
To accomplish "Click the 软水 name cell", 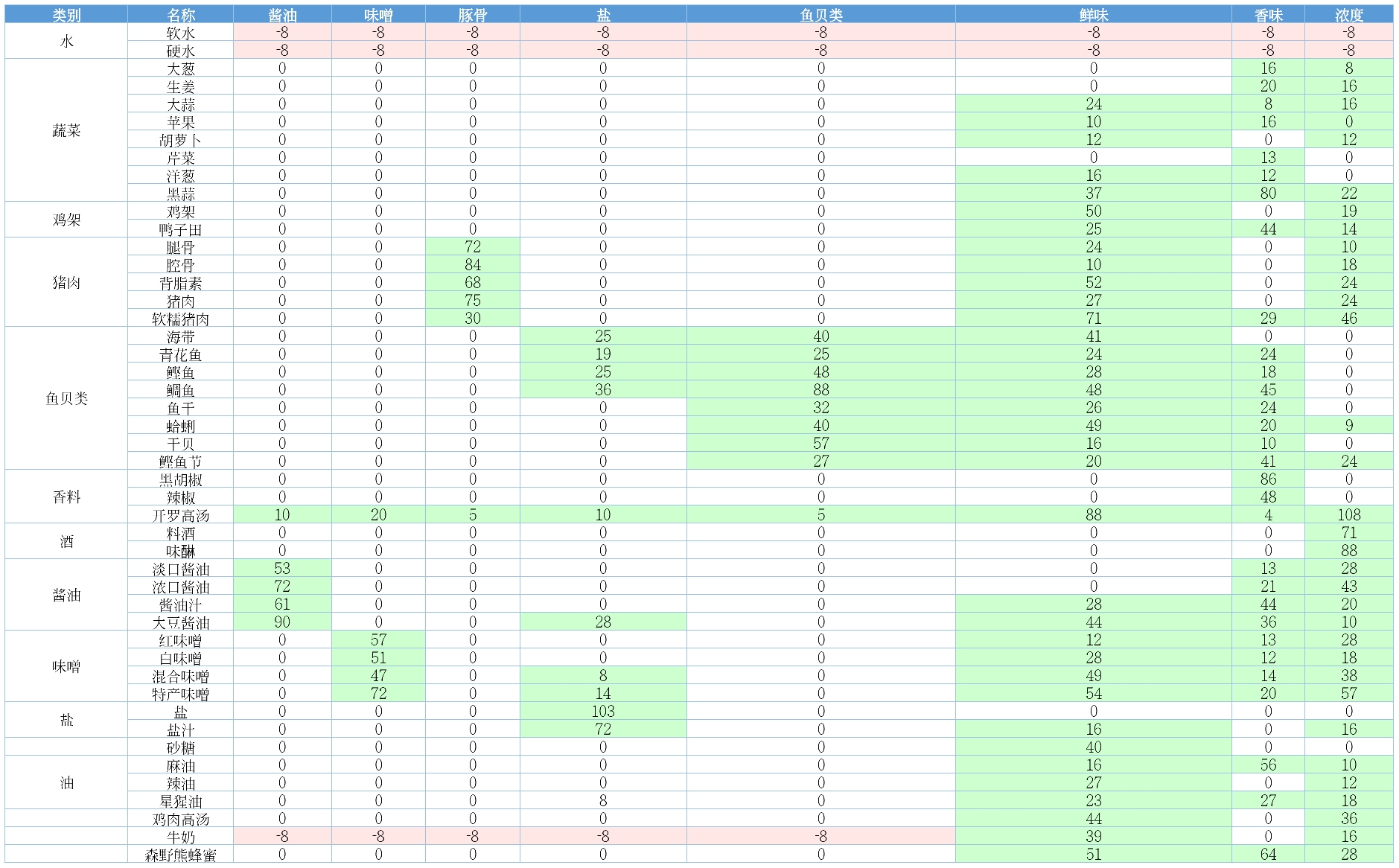I will click(180, 33).
